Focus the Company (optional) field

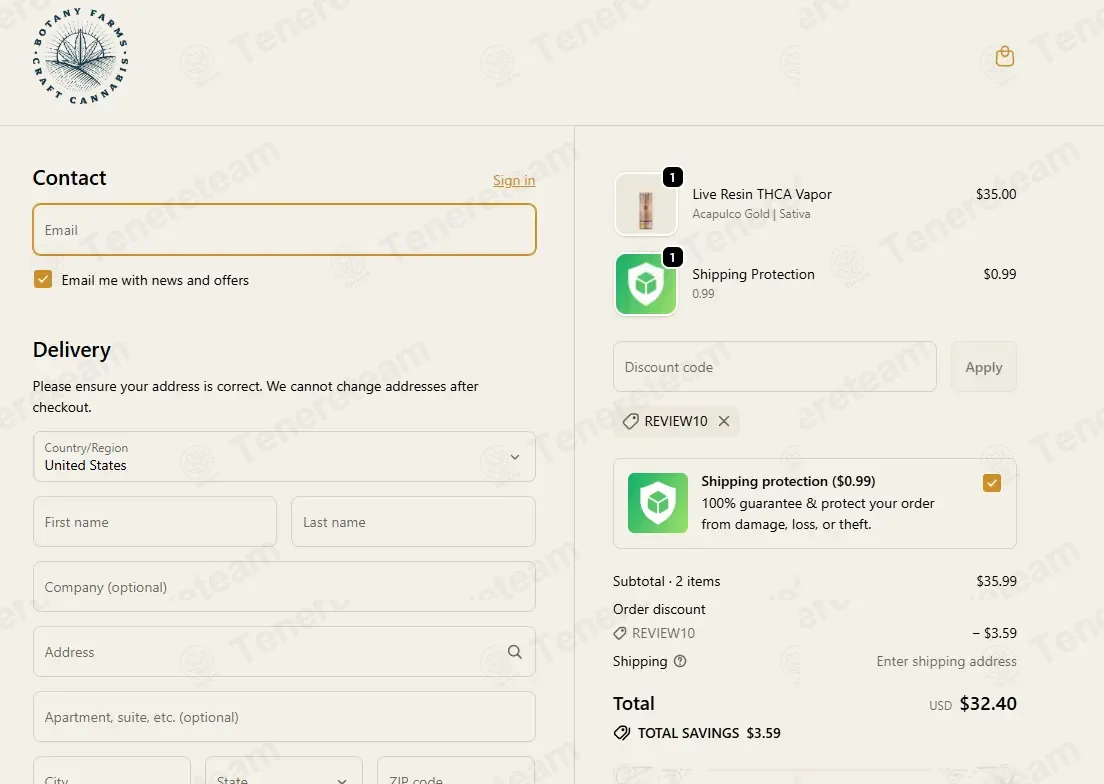pos(284,586)
